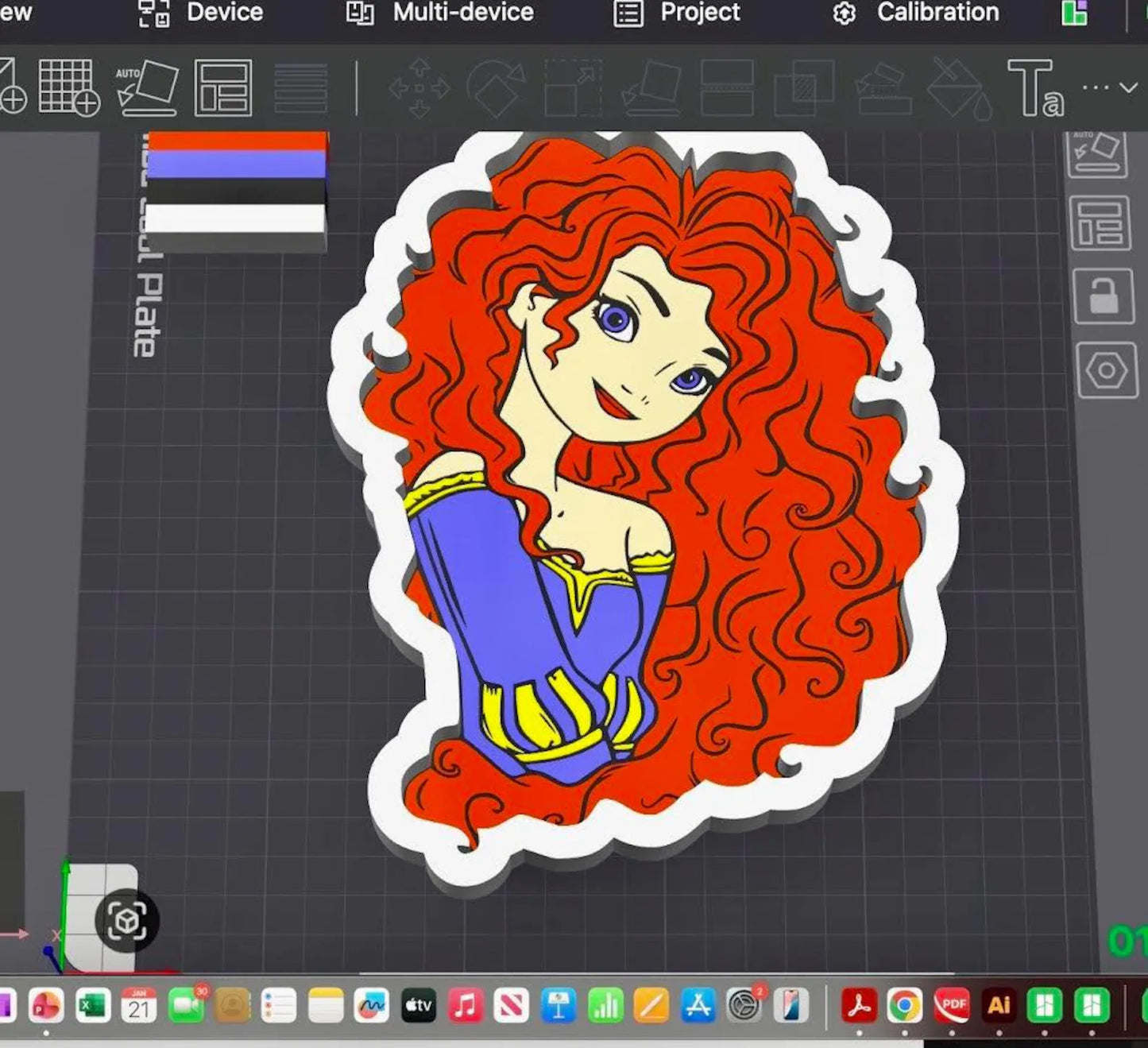Switch to the Project tab
The height and width of the screenshot is (1048, 1148).
click(x=677, y=13)
